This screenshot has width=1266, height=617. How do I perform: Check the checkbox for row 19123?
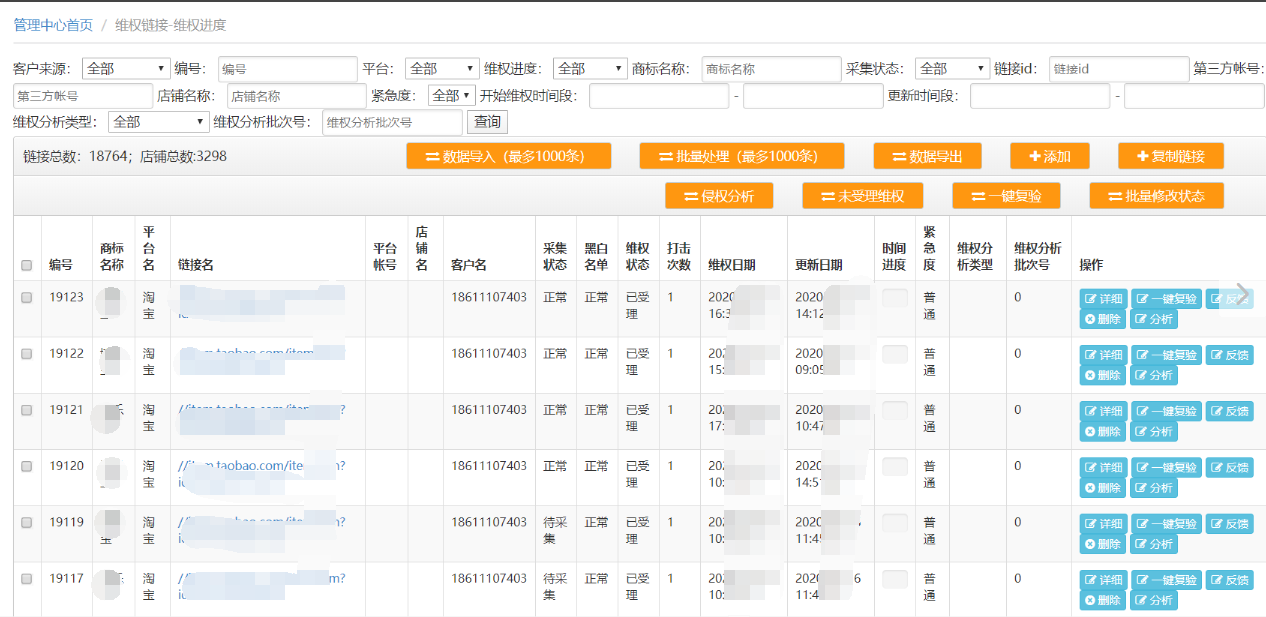(x=27, y=297)
